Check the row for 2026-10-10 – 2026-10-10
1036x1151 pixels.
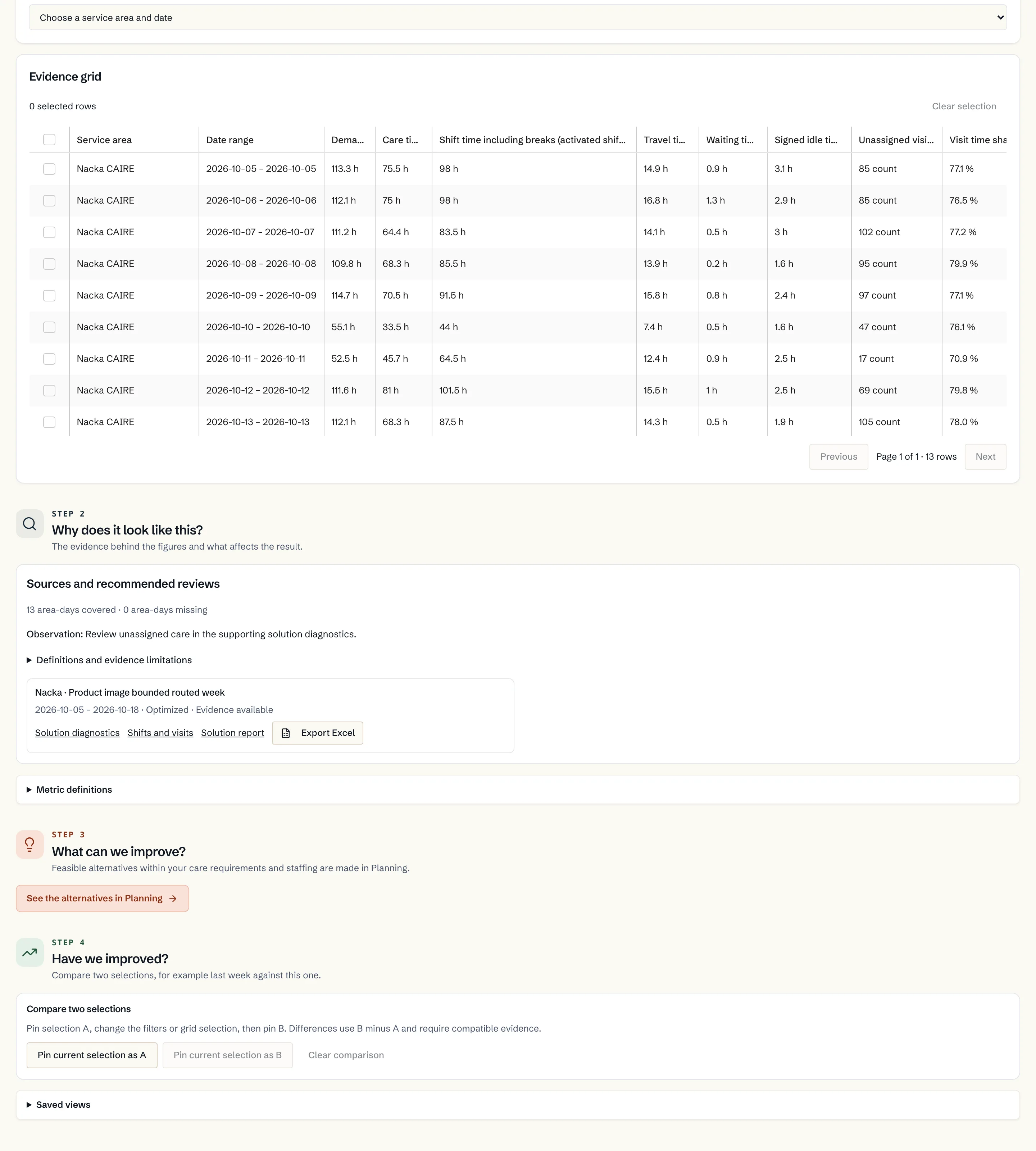50,327
